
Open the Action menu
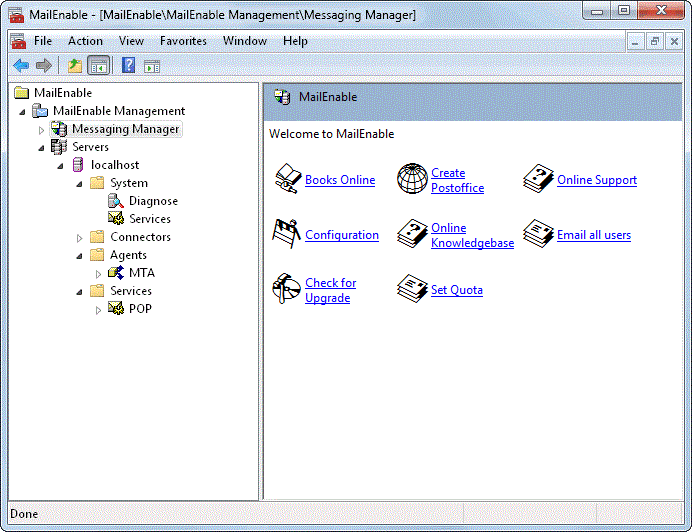(85, 41)
